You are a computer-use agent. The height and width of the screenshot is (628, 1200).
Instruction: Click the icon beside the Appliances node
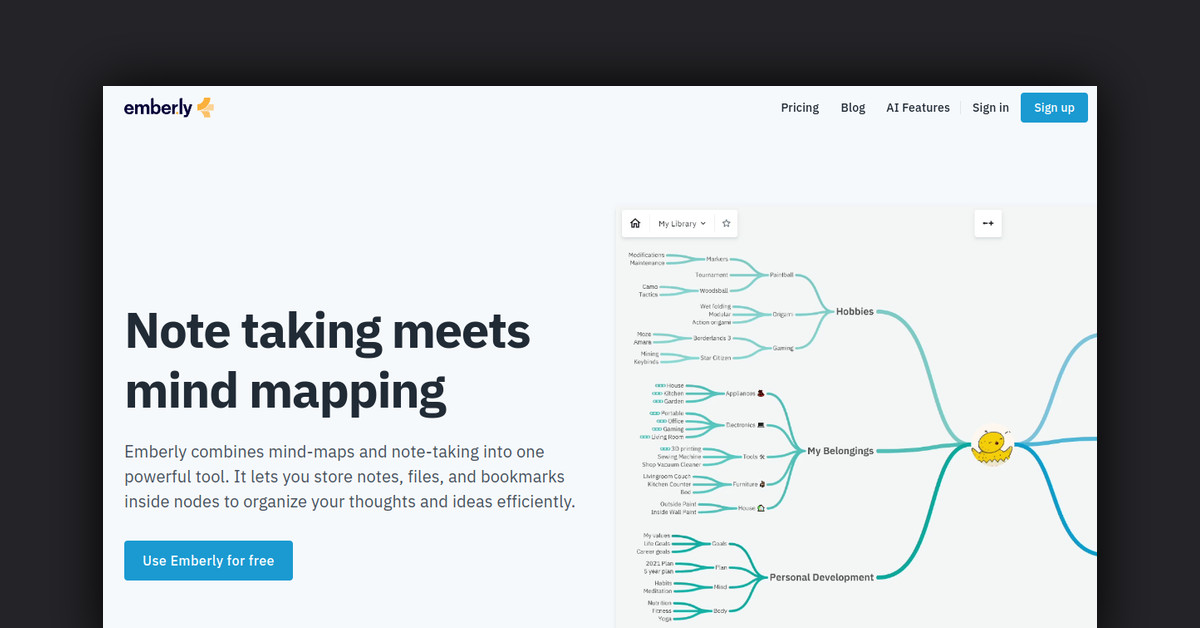pos(761,394)
